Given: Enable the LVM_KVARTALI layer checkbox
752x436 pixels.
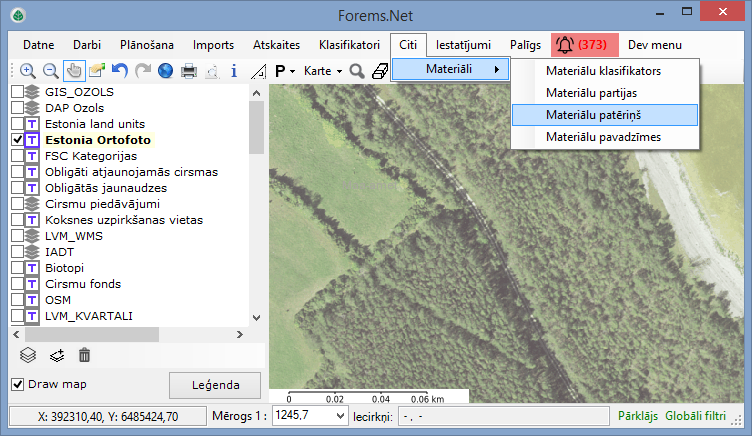Looking at the screenshot, I should [17, 316].
